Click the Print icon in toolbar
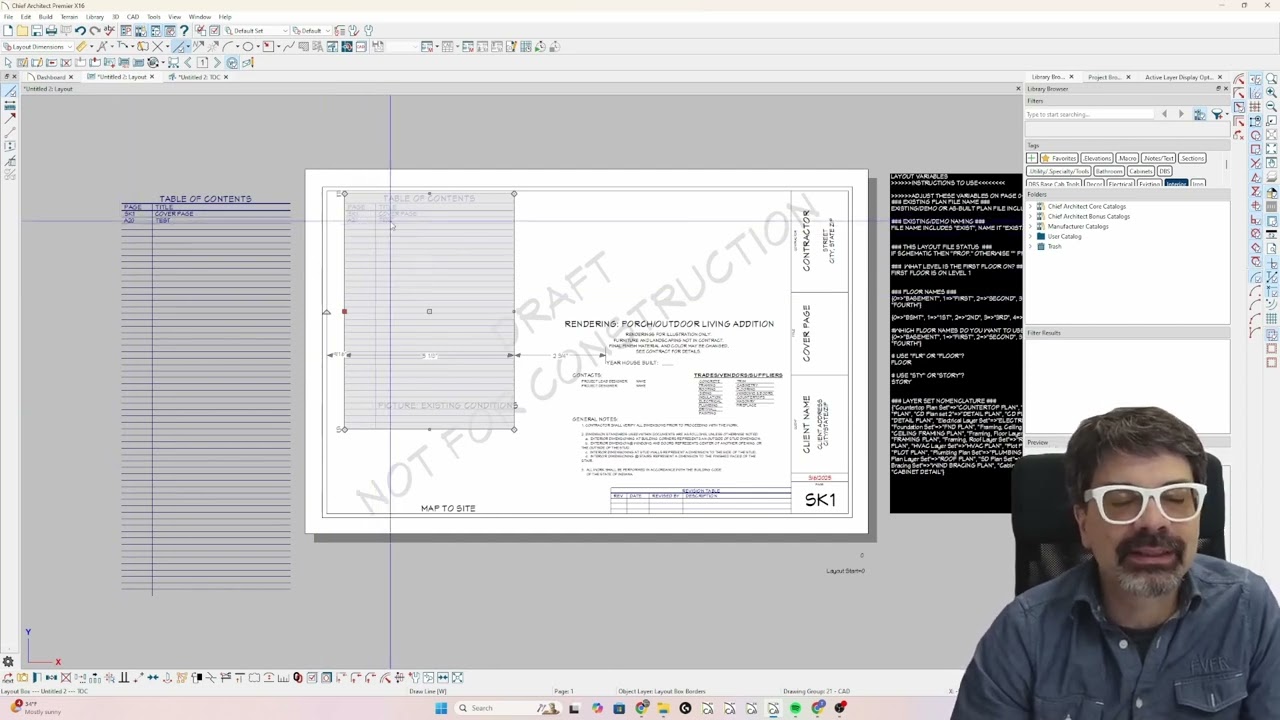1280x720 pixels. click(51, 31)
